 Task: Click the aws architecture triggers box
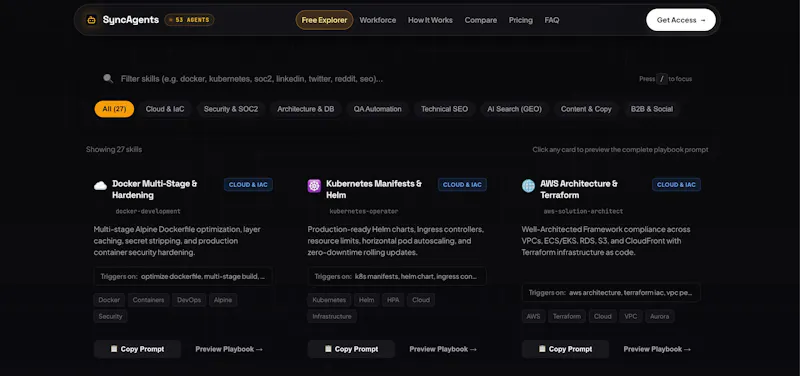coord(611,293)
